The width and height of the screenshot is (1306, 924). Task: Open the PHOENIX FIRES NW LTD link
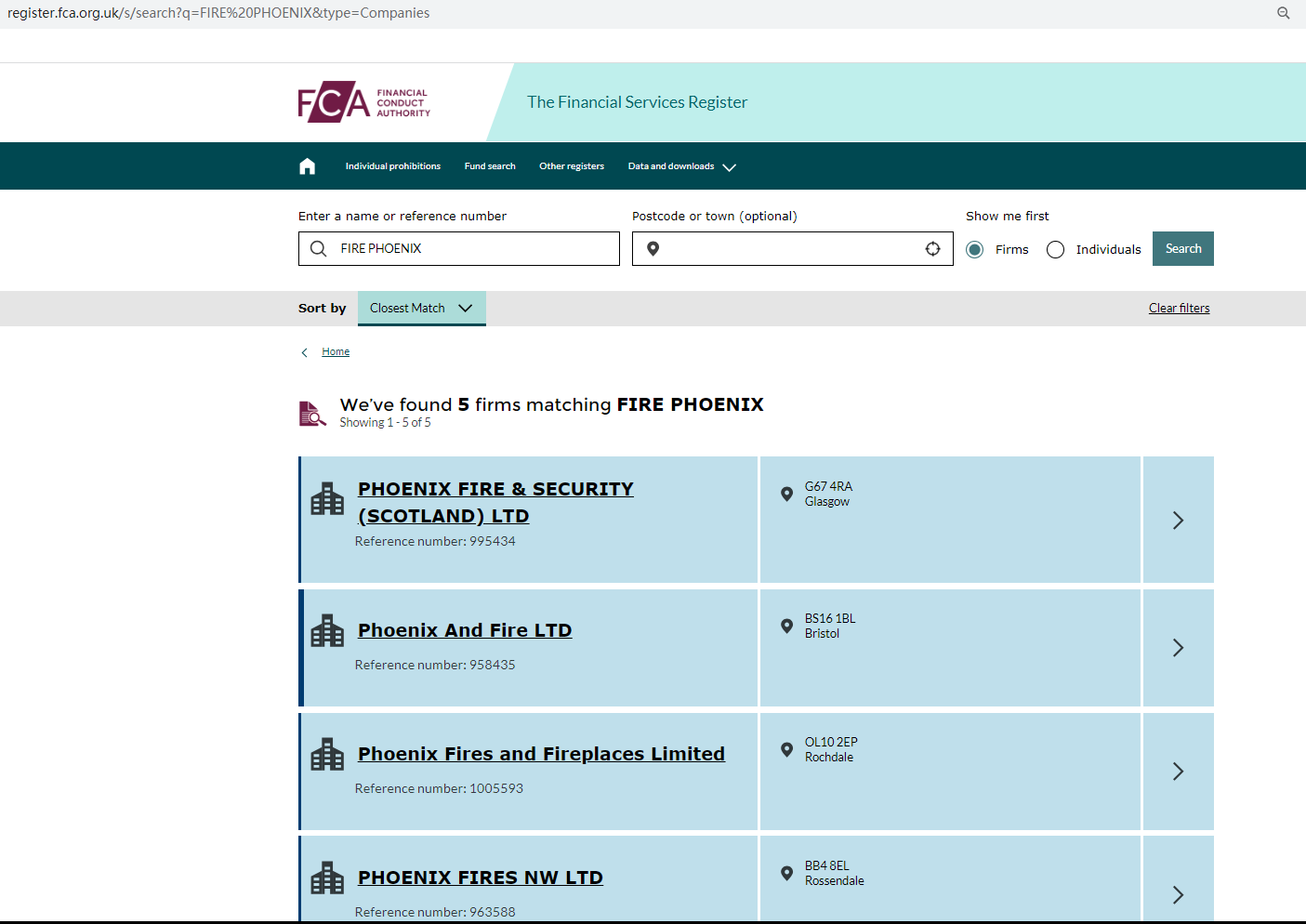coord(481,878)
